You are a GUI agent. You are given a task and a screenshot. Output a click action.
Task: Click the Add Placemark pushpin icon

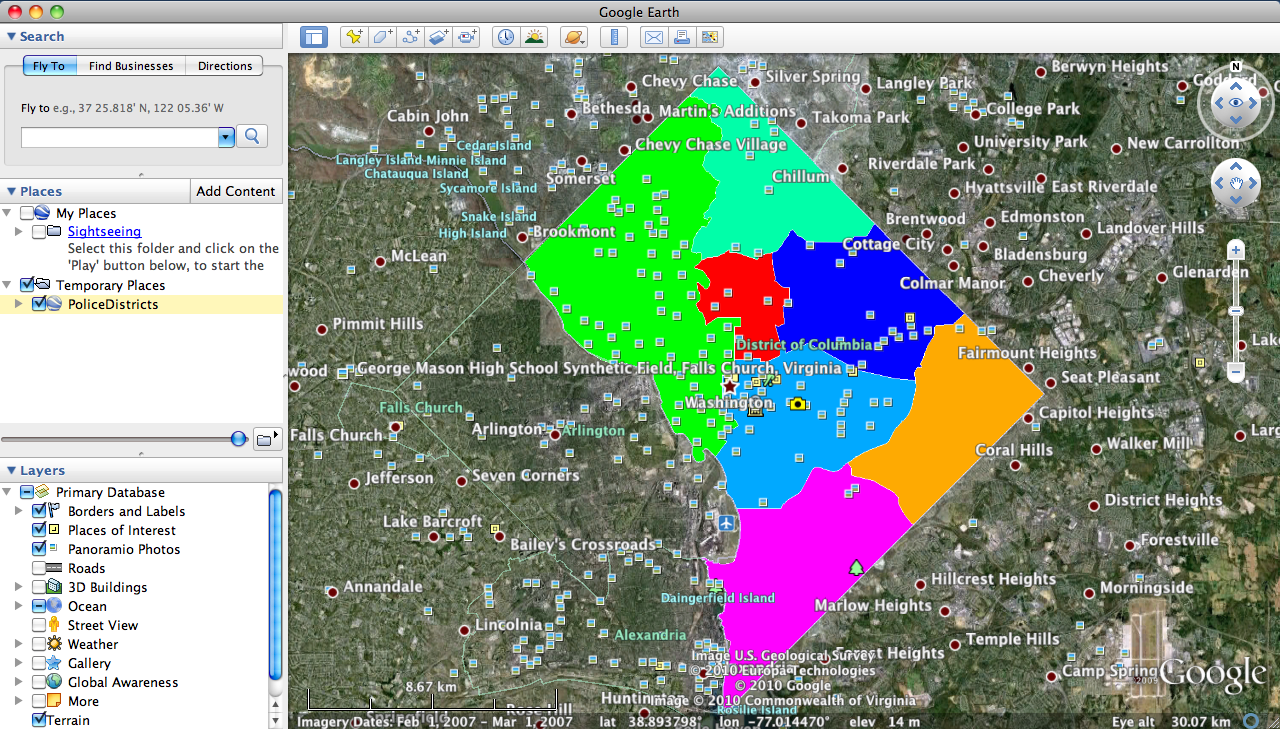tap(353, 37)
